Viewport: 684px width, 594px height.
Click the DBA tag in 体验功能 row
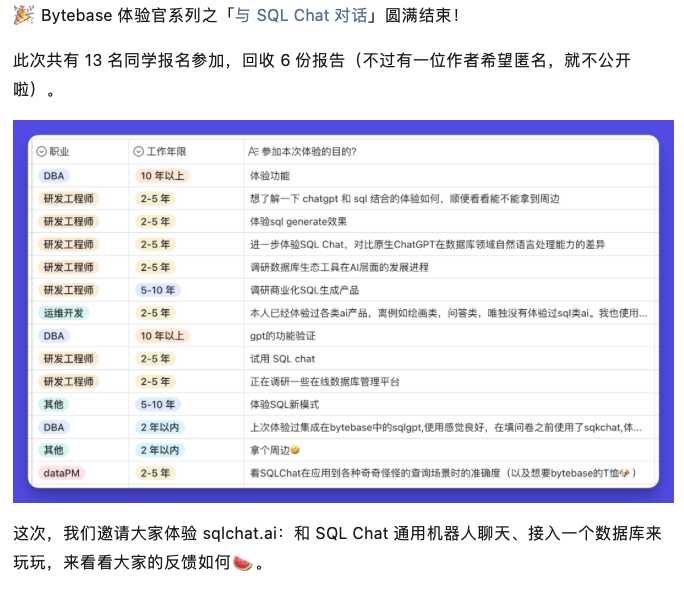click(x=54, y=176)
